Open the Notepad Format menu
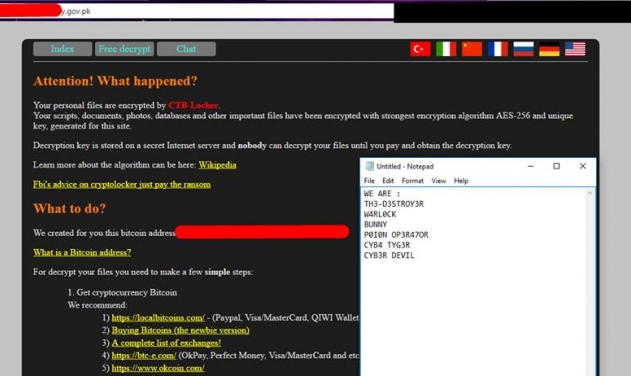This screenshot has height=376, width=631. (412, 181)
